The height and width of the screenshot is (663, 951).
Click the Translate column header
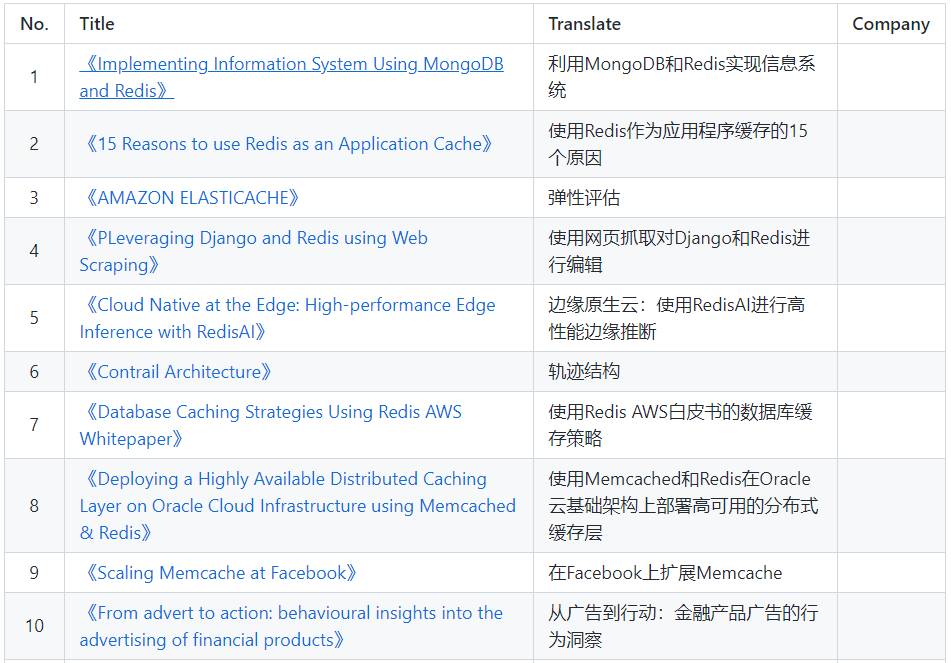pos(585,24)
